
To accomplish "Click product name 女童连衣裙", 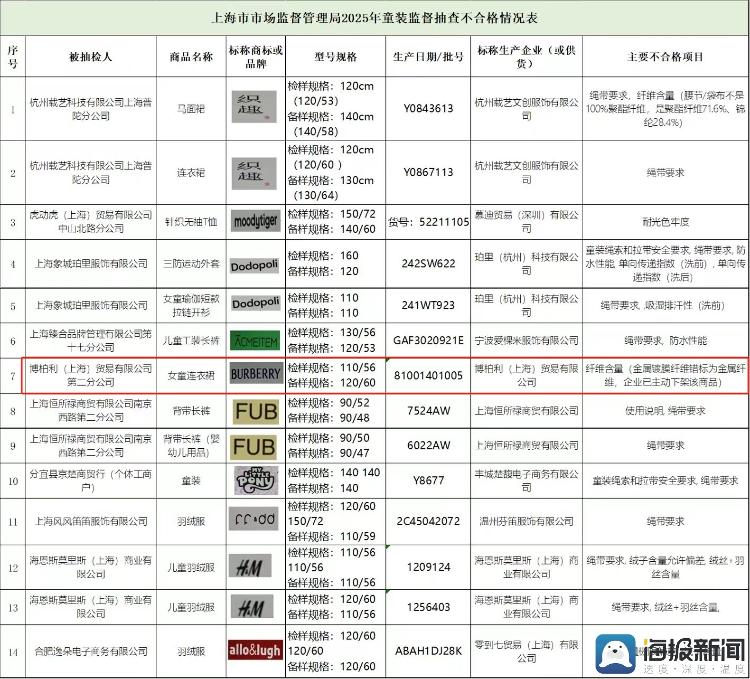I will pos(191,376).
